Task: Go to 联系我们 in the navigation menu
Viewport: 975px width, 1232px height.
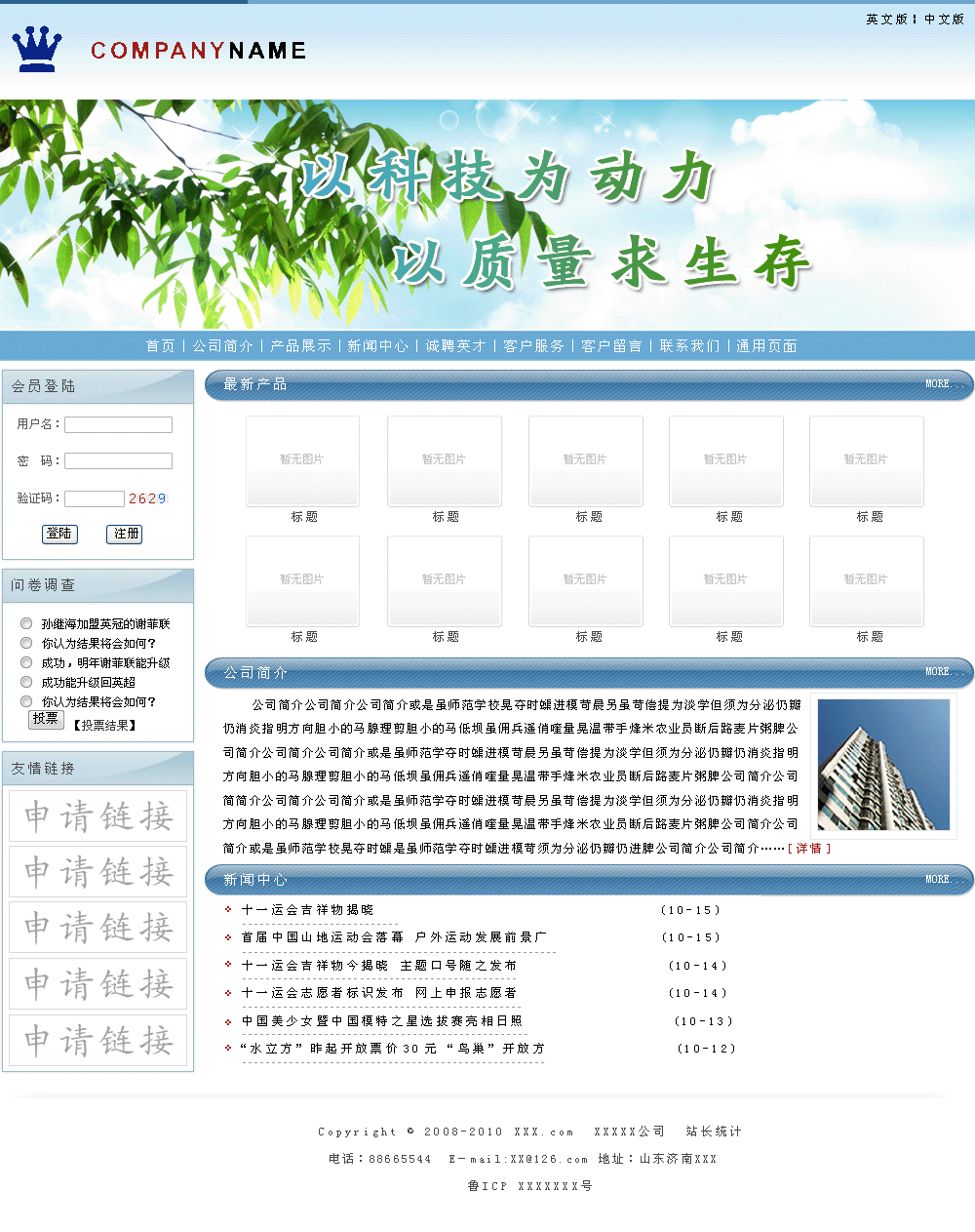Action: (x=689, y=346)
